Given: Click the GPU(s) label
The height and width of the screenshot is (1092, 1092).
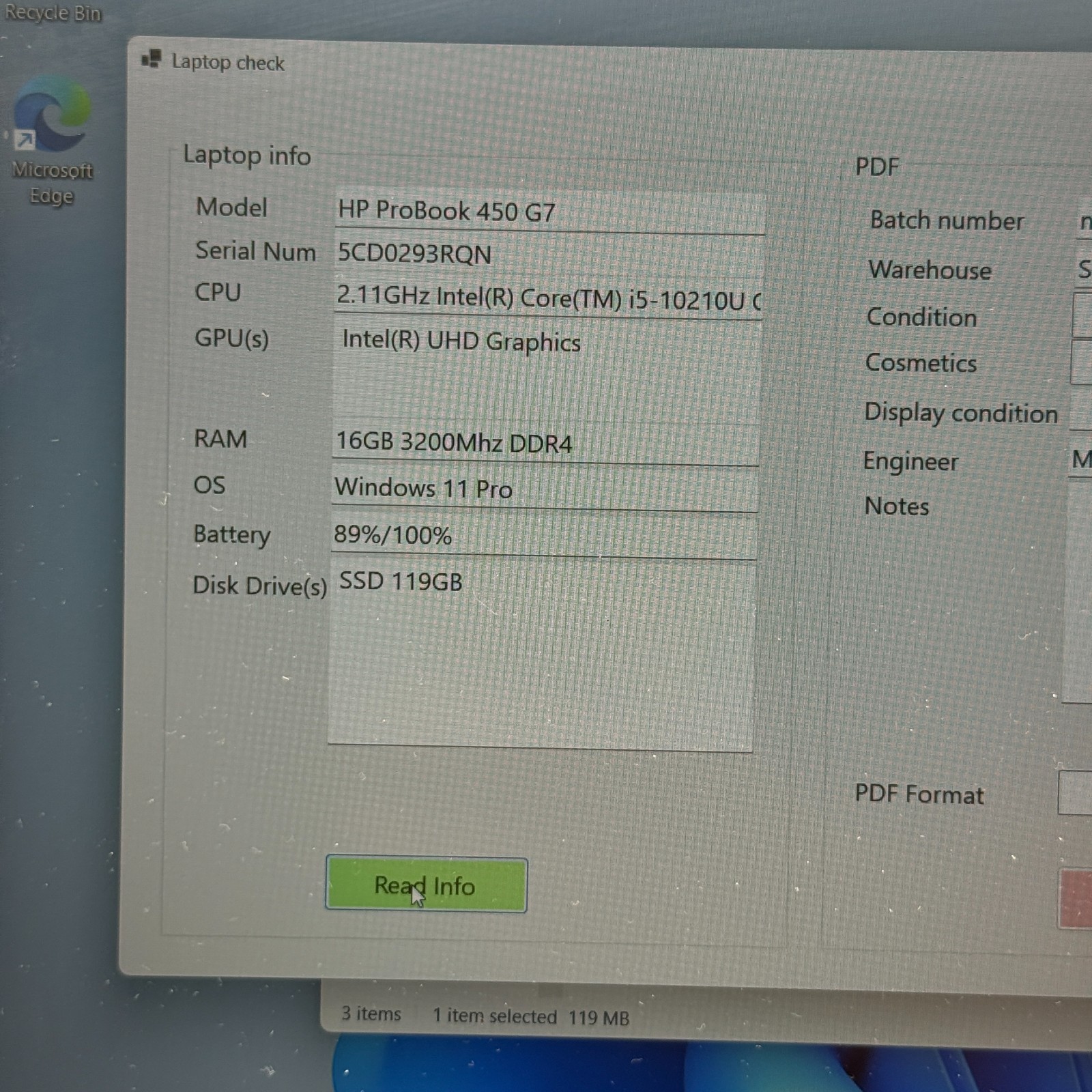Looking at the screenshot, I should (231, 339).
